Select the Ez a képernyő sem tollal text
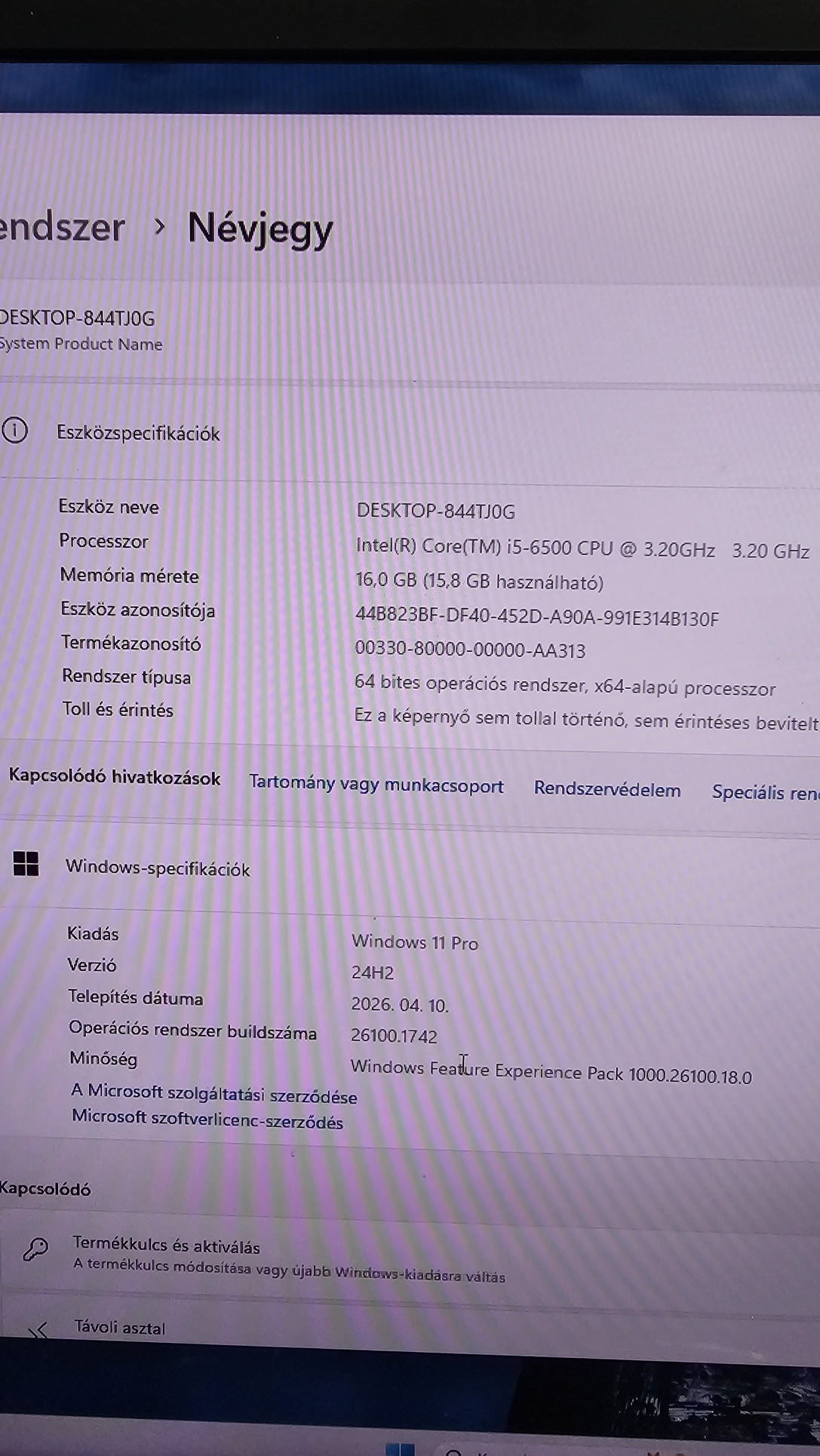820x1456 pixels. point(586,718)
